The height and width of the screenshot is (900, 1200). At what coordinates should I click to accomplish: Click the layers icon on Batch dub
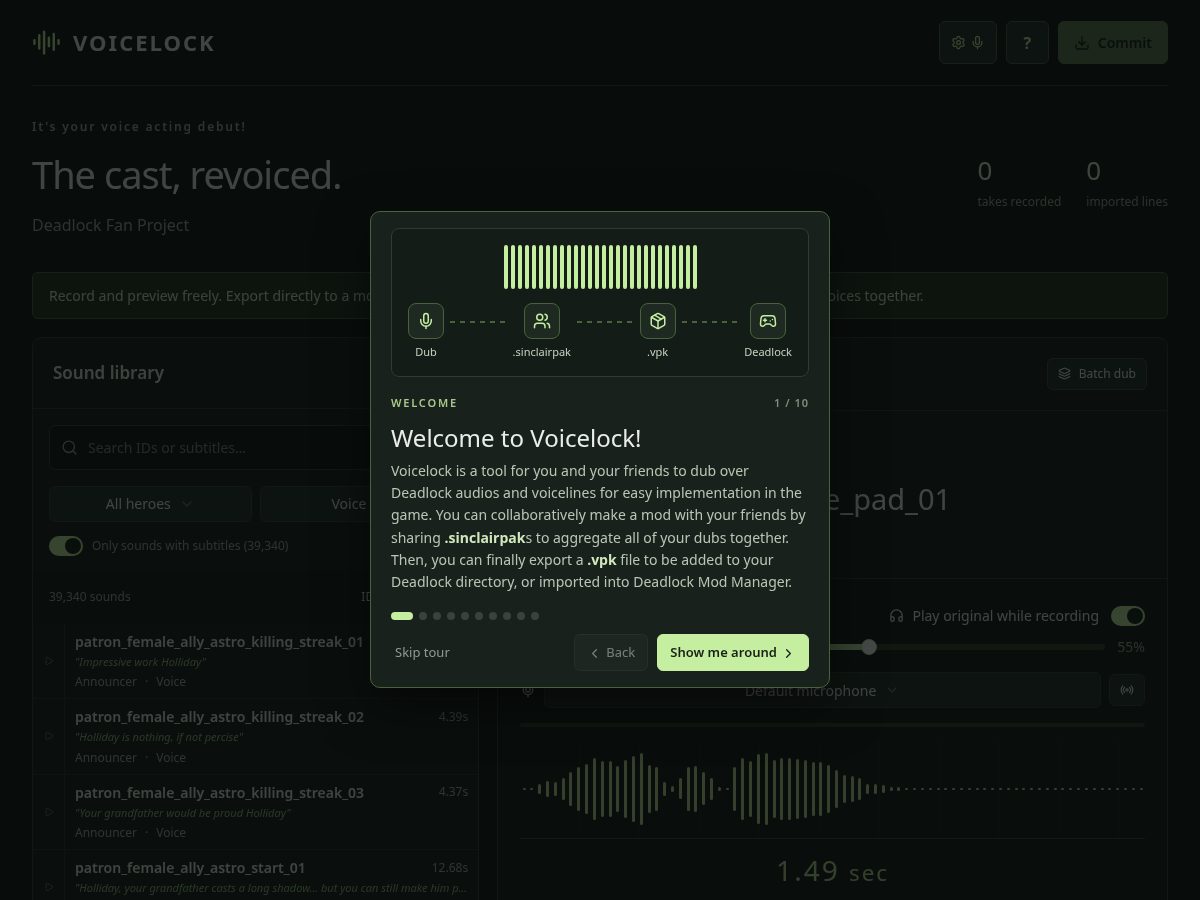coord(1065,373)
